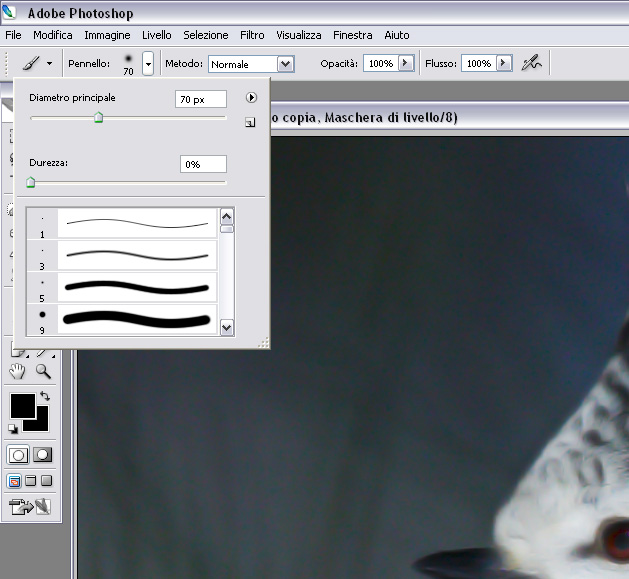Click the brush picker panel resize grip
Viewport: 629px width, 579px height.
click(264, 343)
